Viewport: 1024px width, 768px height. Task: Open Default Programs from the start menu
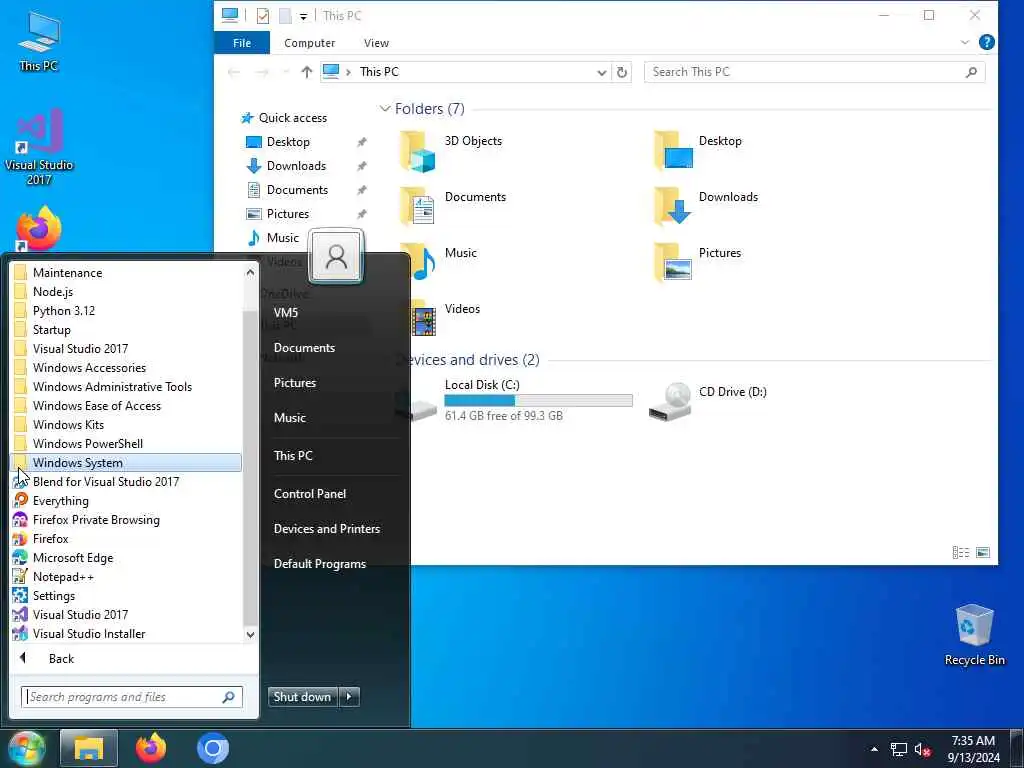coord(319,564)
